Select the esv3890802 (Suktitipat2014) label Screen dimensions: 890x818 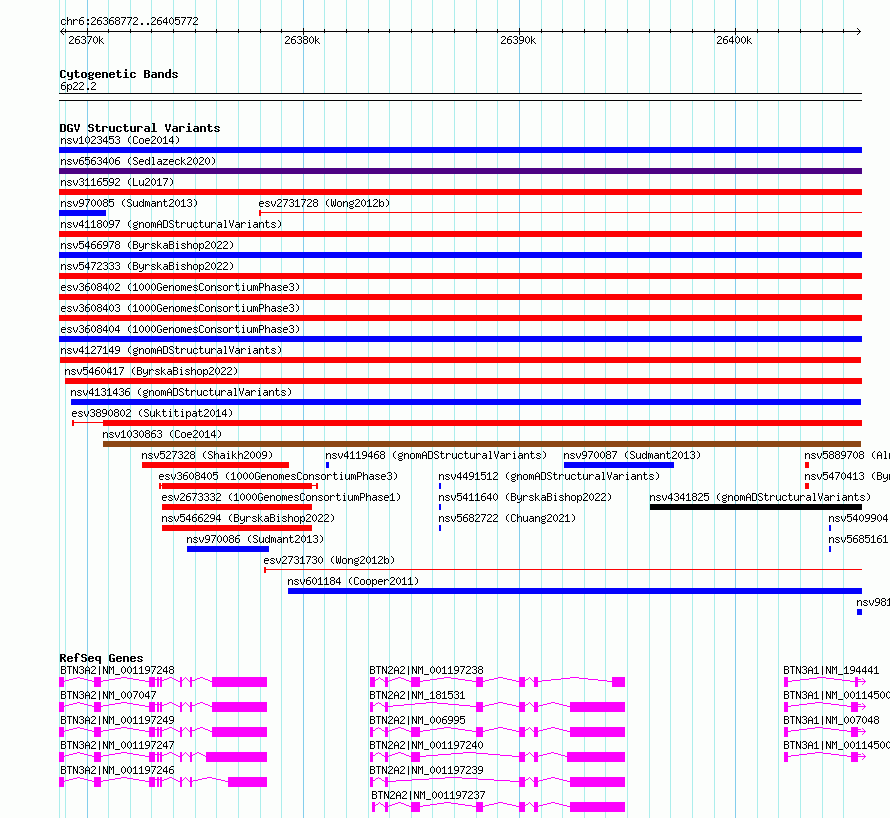click(152, 413)
